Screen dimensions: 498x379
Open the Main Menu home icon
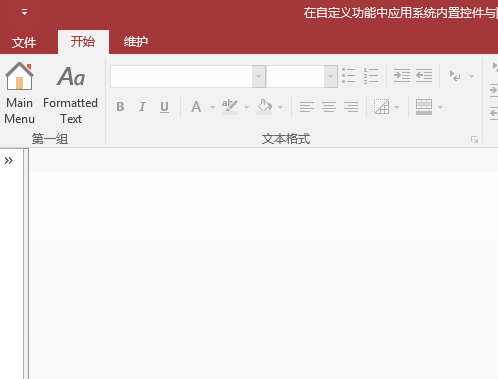coord(19,76)
